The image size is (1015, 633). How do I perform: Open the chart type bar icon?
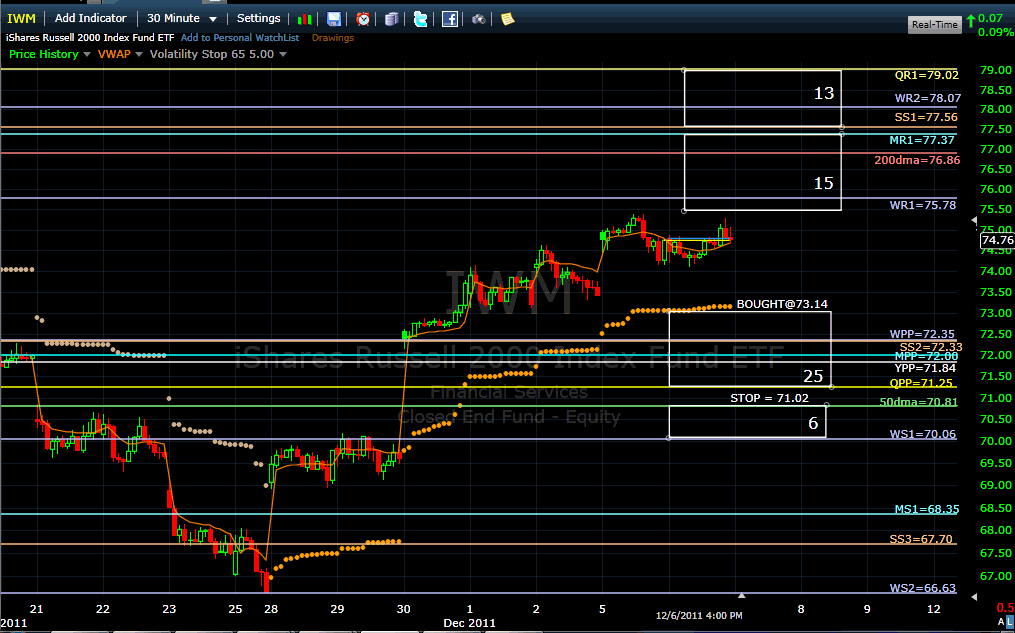tap(304, 19)
